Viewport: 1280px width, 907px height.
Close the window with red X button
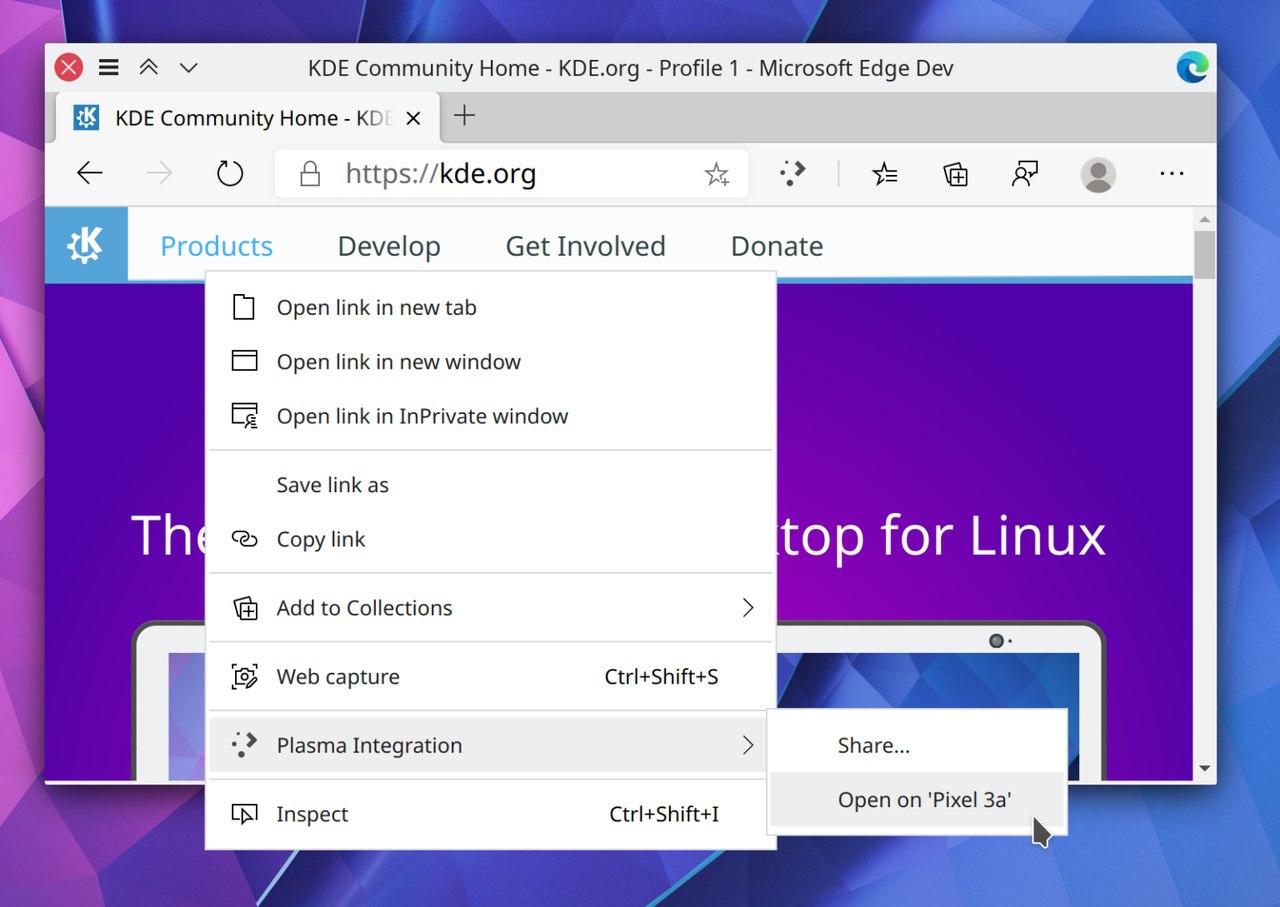(x=68, y=68)
